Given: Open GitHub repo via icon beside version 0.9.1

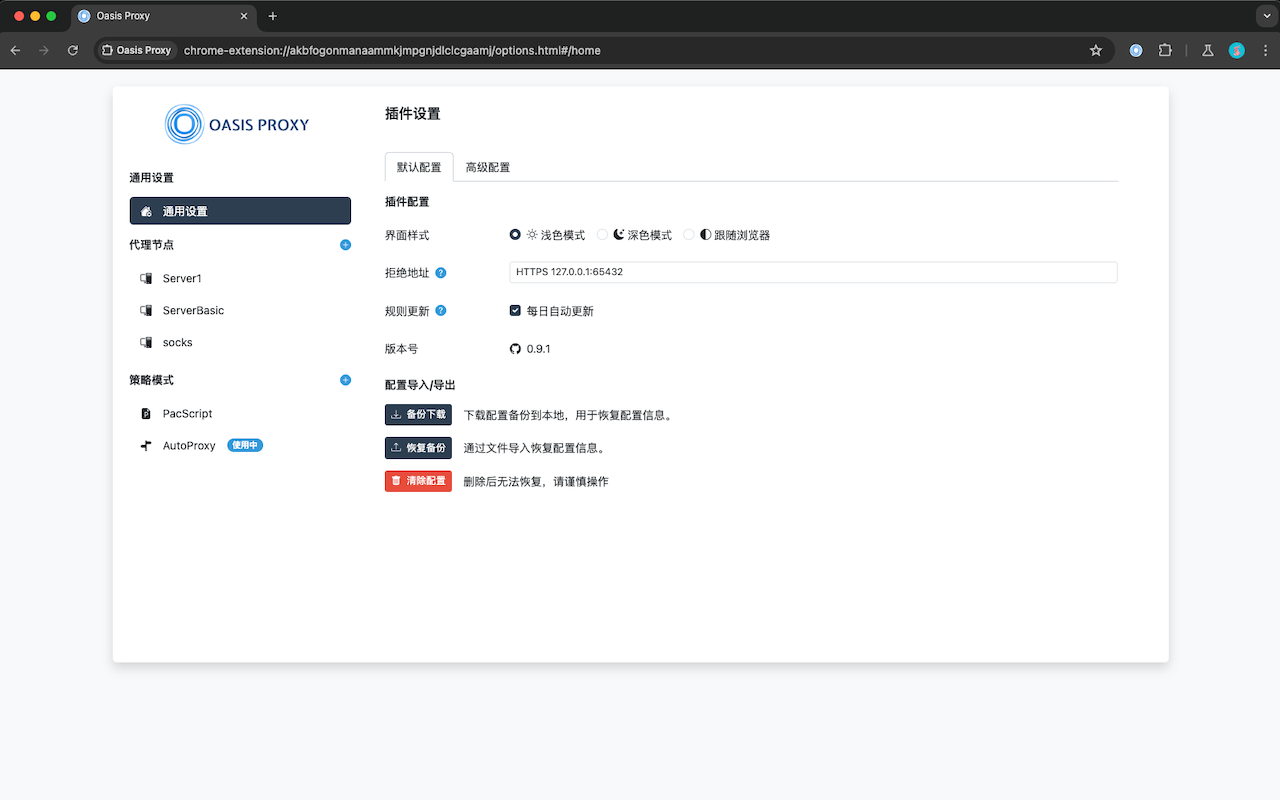Looking at the screenshot, I should click(515, 348).
